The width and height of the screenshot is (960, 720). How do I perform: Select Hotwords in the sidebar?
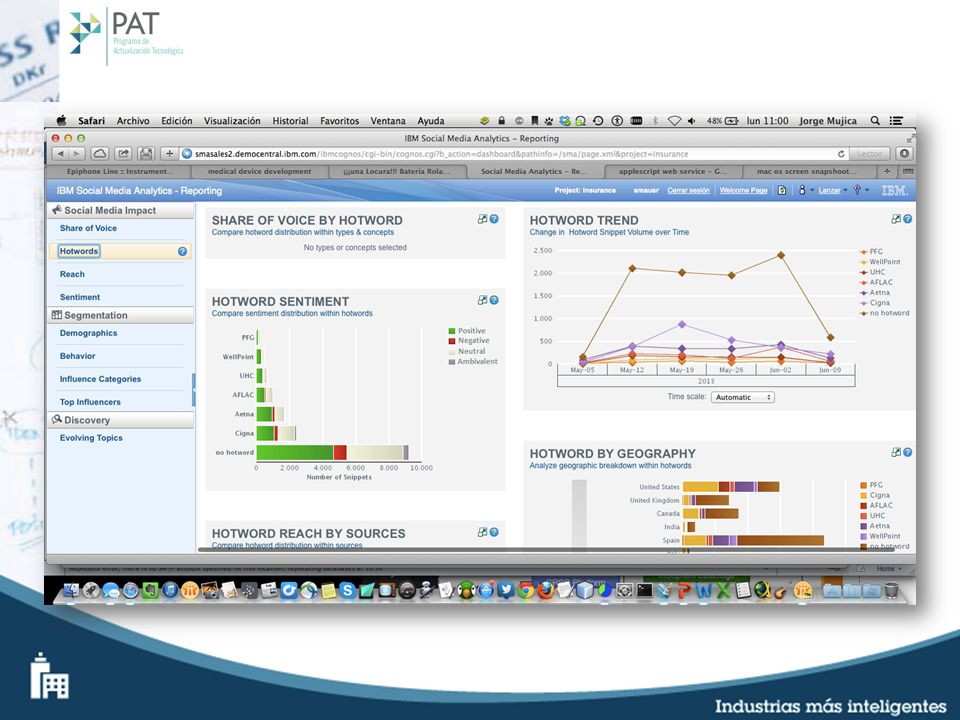pyautogui.click(x=79, y=251)
